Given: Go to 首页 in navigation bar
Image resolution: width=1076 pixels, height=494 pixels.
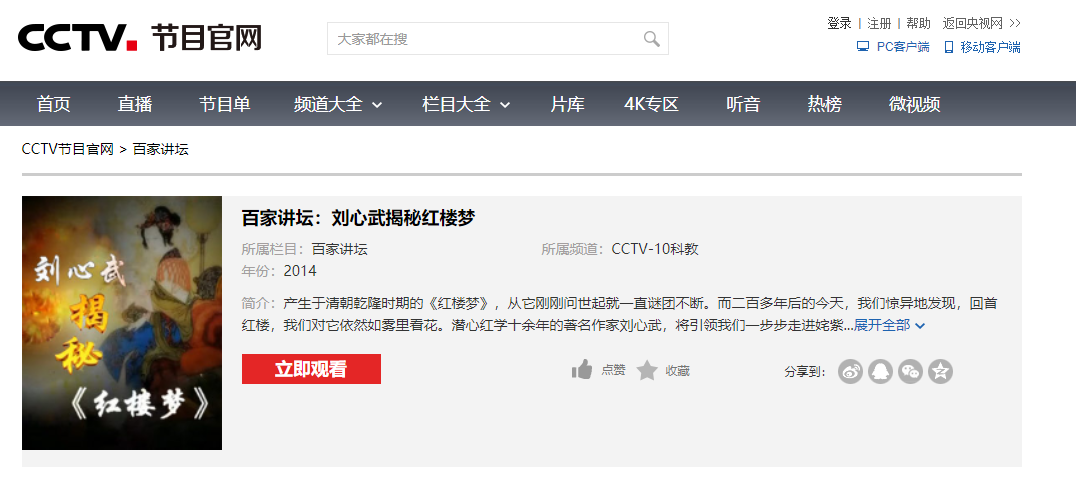Looking at the screenshot, I should pyautogui.click(x=54, y=104).
